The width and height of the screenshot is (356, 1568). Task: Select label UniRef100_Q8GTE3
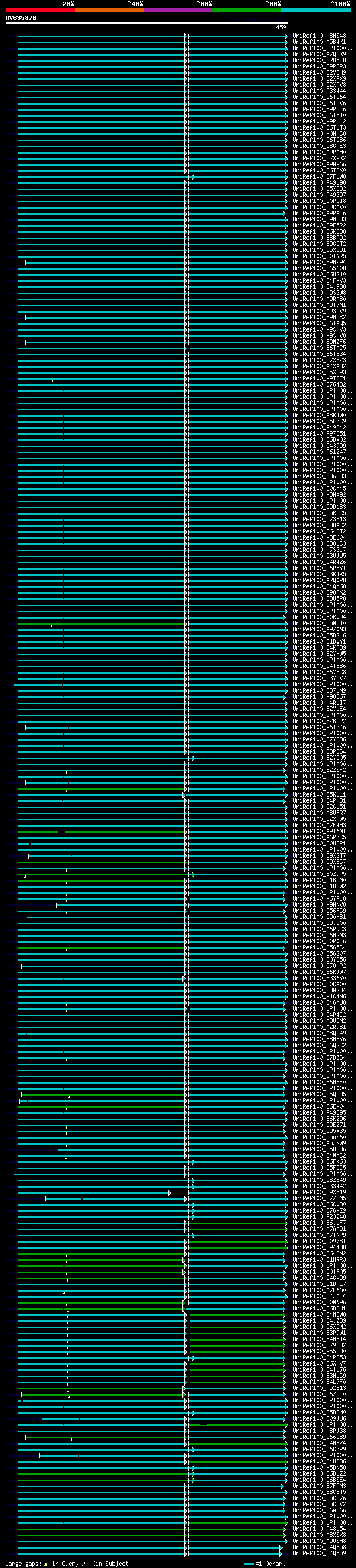click(319, 146)
